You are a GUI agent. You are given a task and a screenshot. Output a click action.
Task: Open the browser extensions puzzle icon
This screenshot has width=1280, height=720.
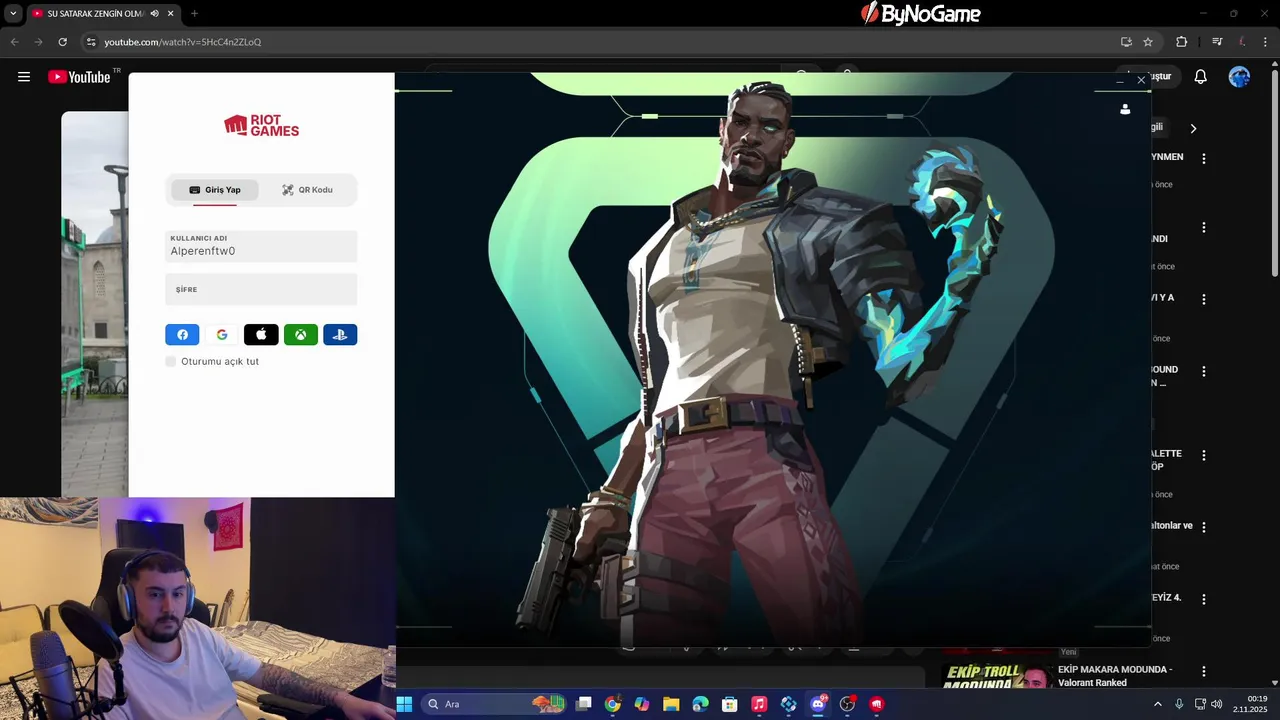tap(1181, 42)
